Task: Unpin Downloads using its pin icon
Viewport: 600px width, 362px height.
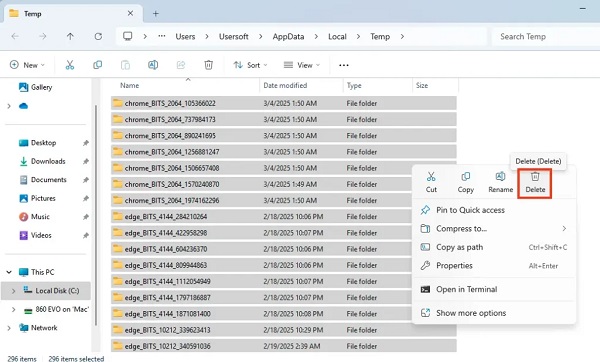Action: click(x=86, y=161)
